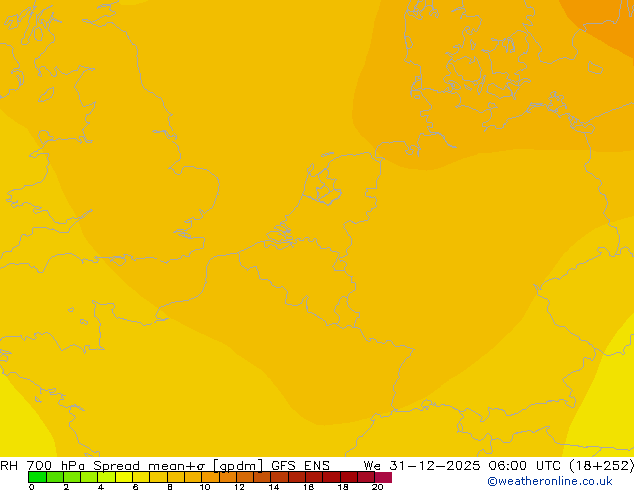Image resolution: width=634 pixels, height=490 pixels.
Task: Click the 'Spread mean+σ' caption text
Action: 149,466
